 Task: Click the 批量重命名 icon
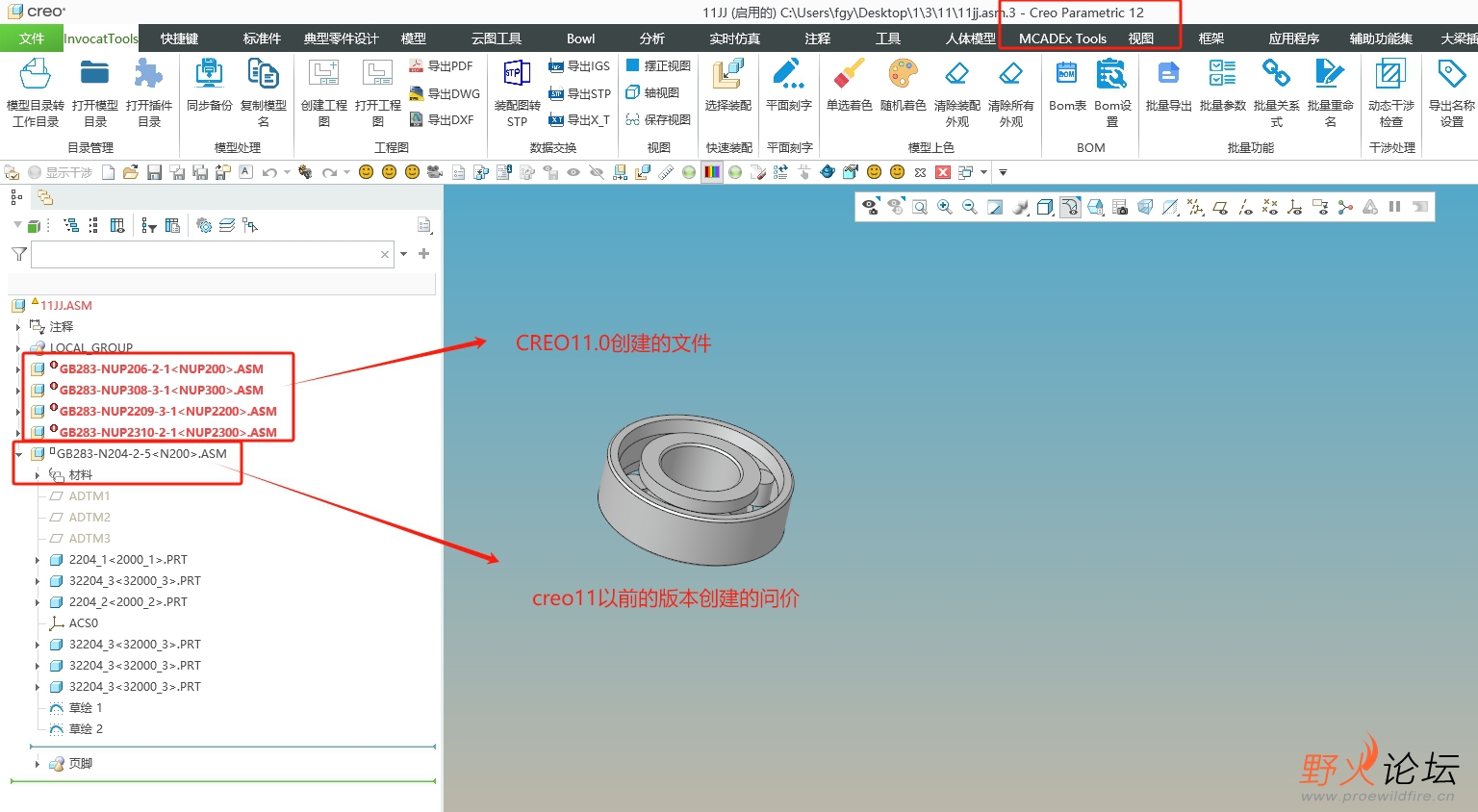point(1330,74)
